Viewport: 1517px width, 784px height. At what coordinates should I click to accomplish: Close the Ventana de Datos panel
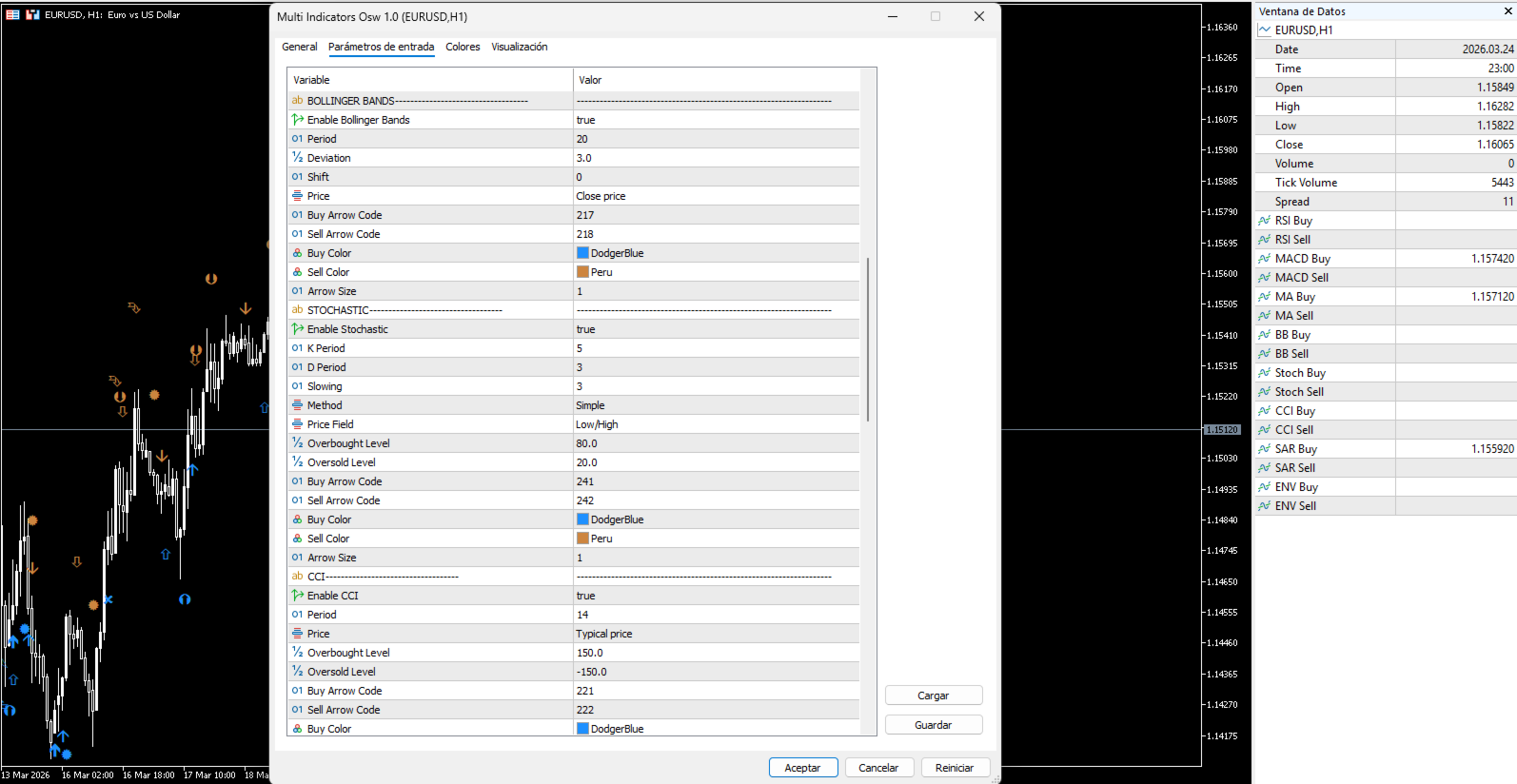pyautogui.click(x=1508, y=11)
